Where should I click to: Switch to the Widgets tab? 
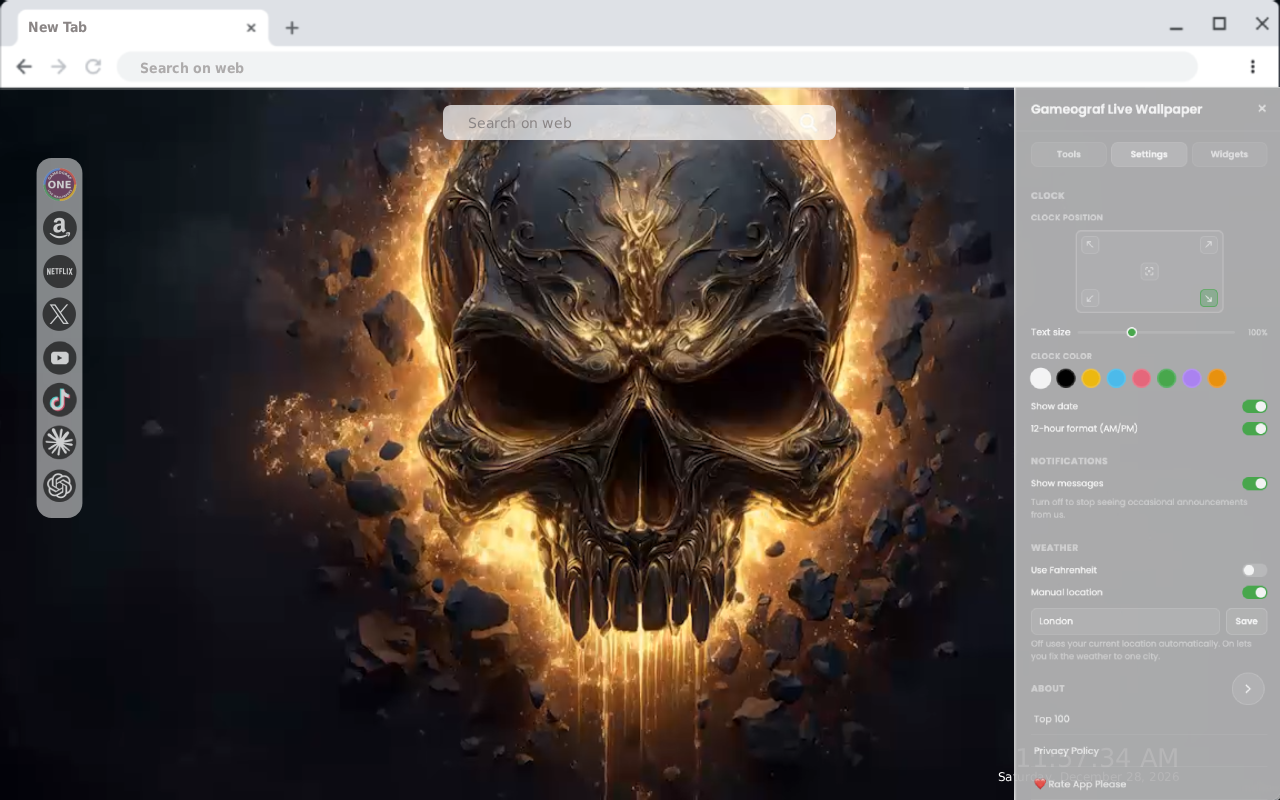[x=1229, y=154]
